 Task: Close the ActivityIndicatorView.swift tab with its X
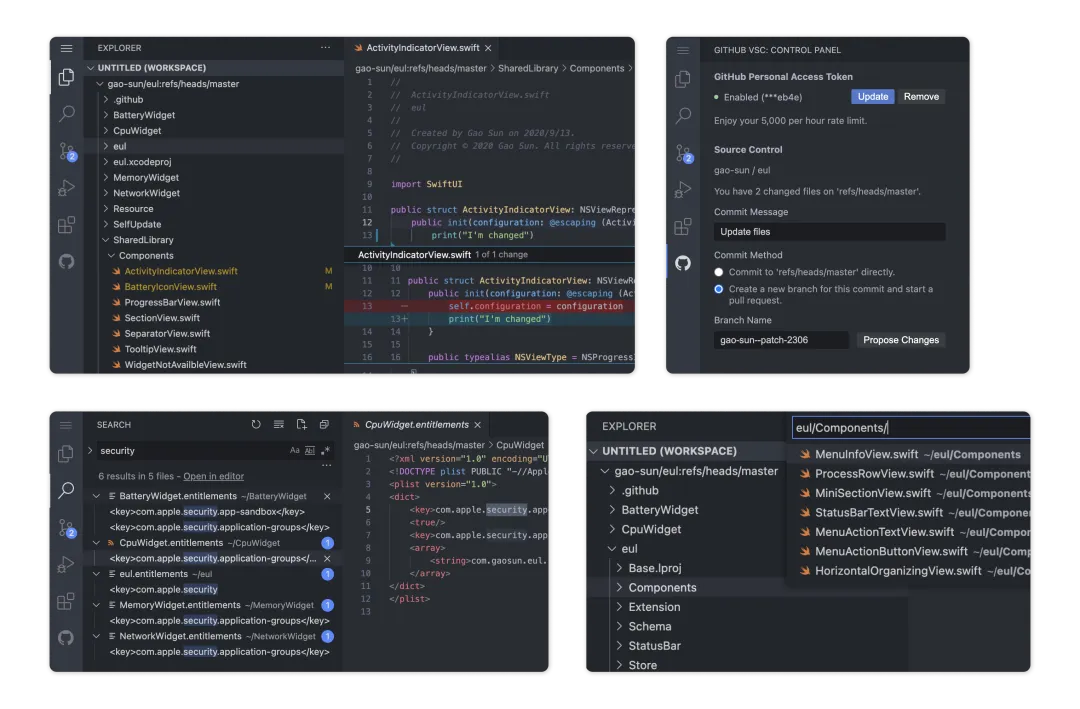click(x=488, y=48)
